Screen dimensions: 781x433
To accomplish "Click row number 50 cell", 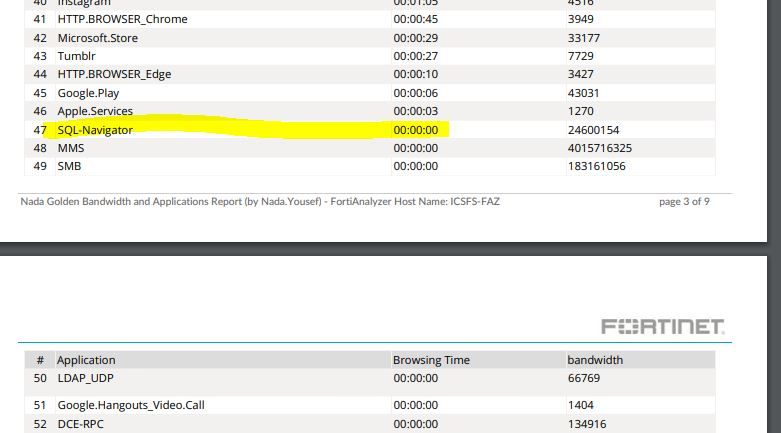I will click(x=40, y=378).
